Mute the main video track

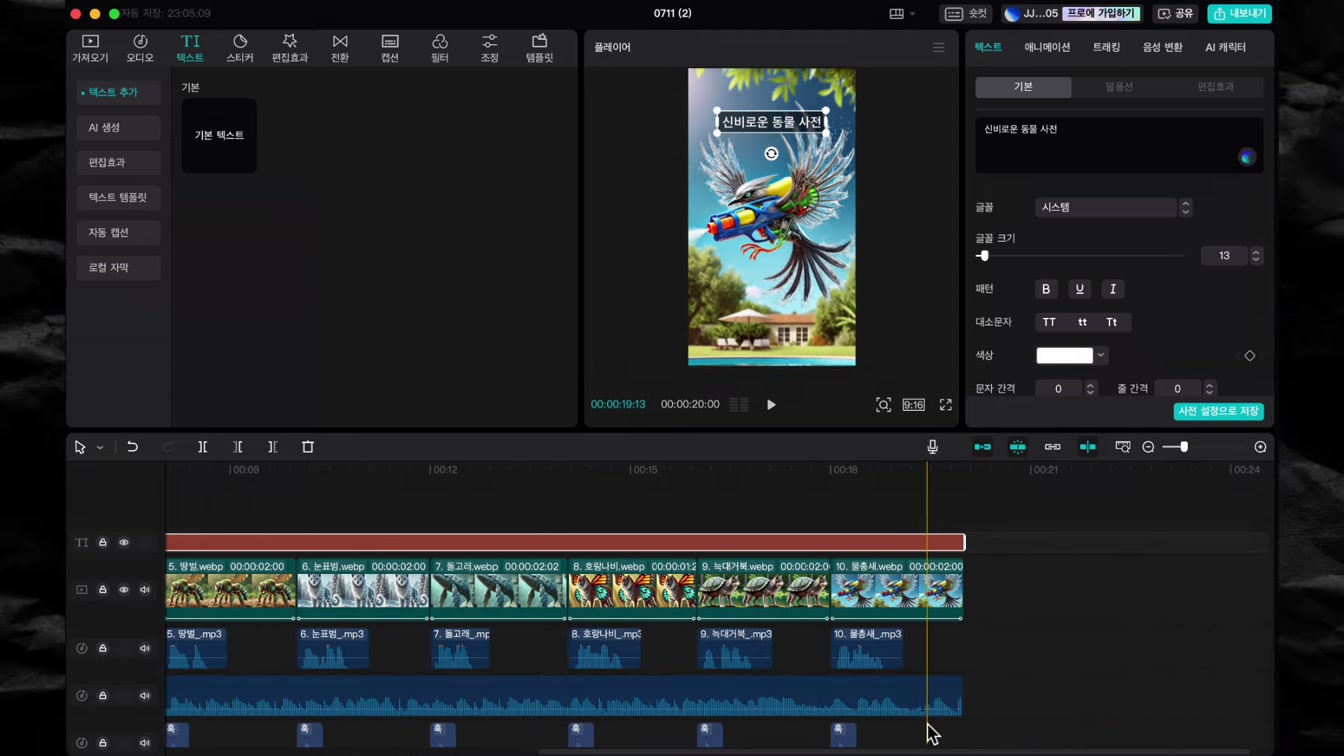point(145,590)
